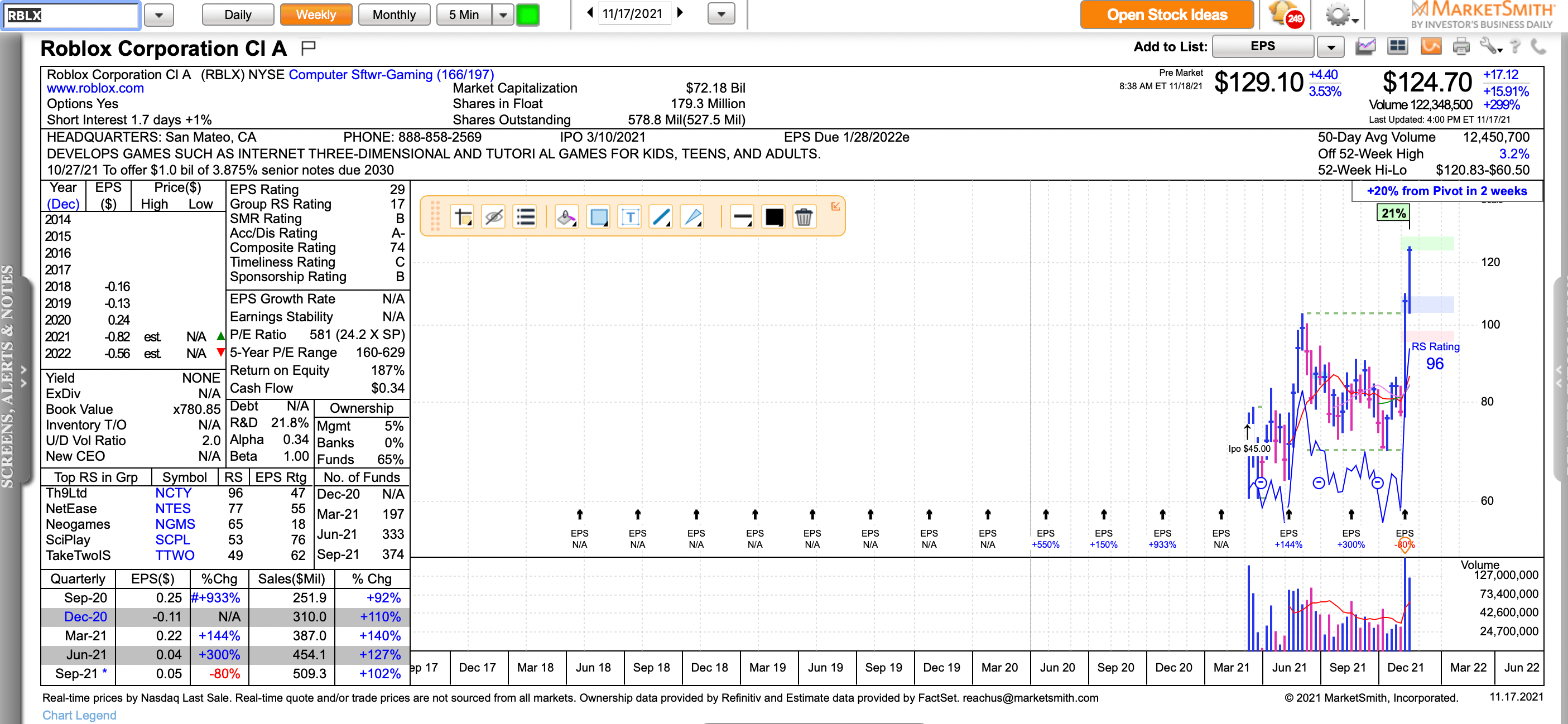The height and width of the screenshot is (724, 1568).
Task: Select the 5 Min intraday period
Action: [464, 15]
